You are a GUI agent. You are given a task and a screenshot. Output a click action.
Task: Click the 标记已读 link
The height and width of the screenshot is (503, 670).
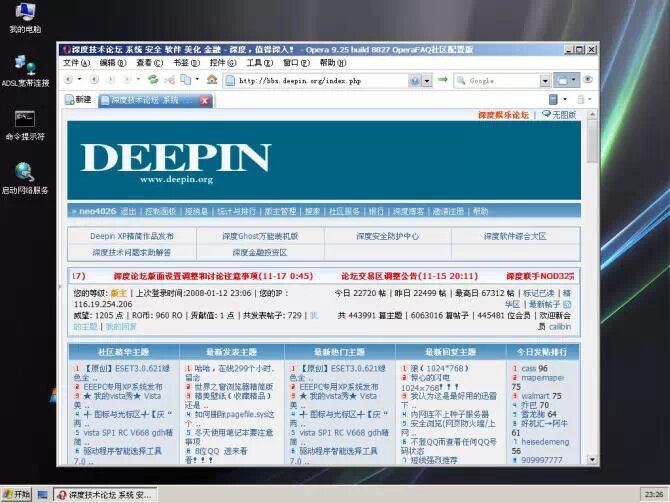click(x=539, y=293)
